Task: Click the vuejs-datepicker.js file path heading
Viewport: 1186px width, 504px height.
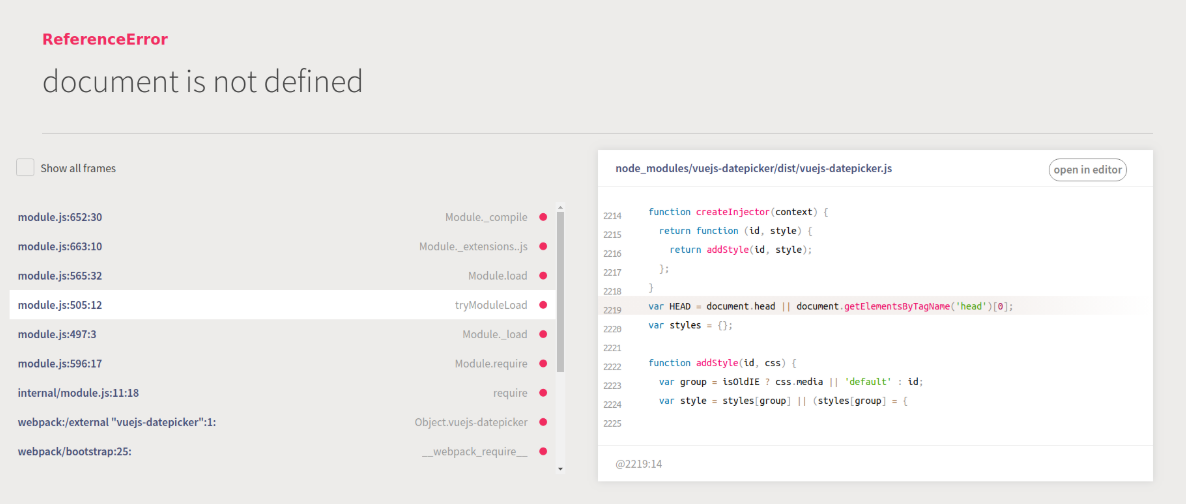Action: pyautogui.click(x=753, y=169)
